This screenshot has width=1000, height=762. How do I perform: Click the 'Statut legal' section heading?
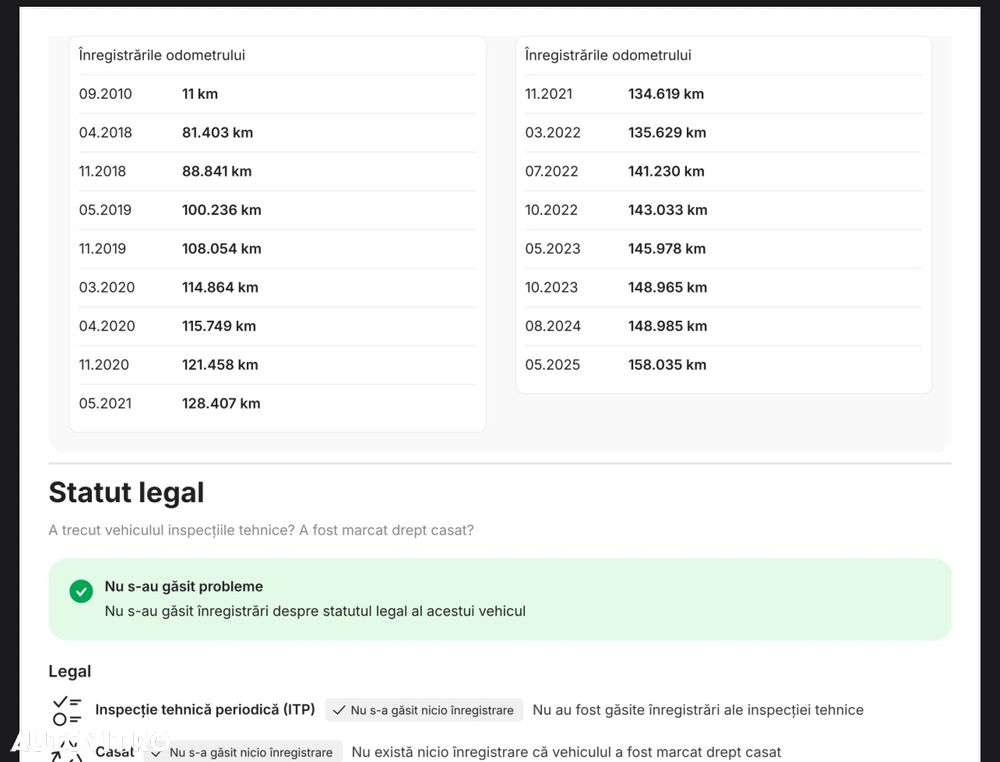pyautogui.click(x=126, y=492)
